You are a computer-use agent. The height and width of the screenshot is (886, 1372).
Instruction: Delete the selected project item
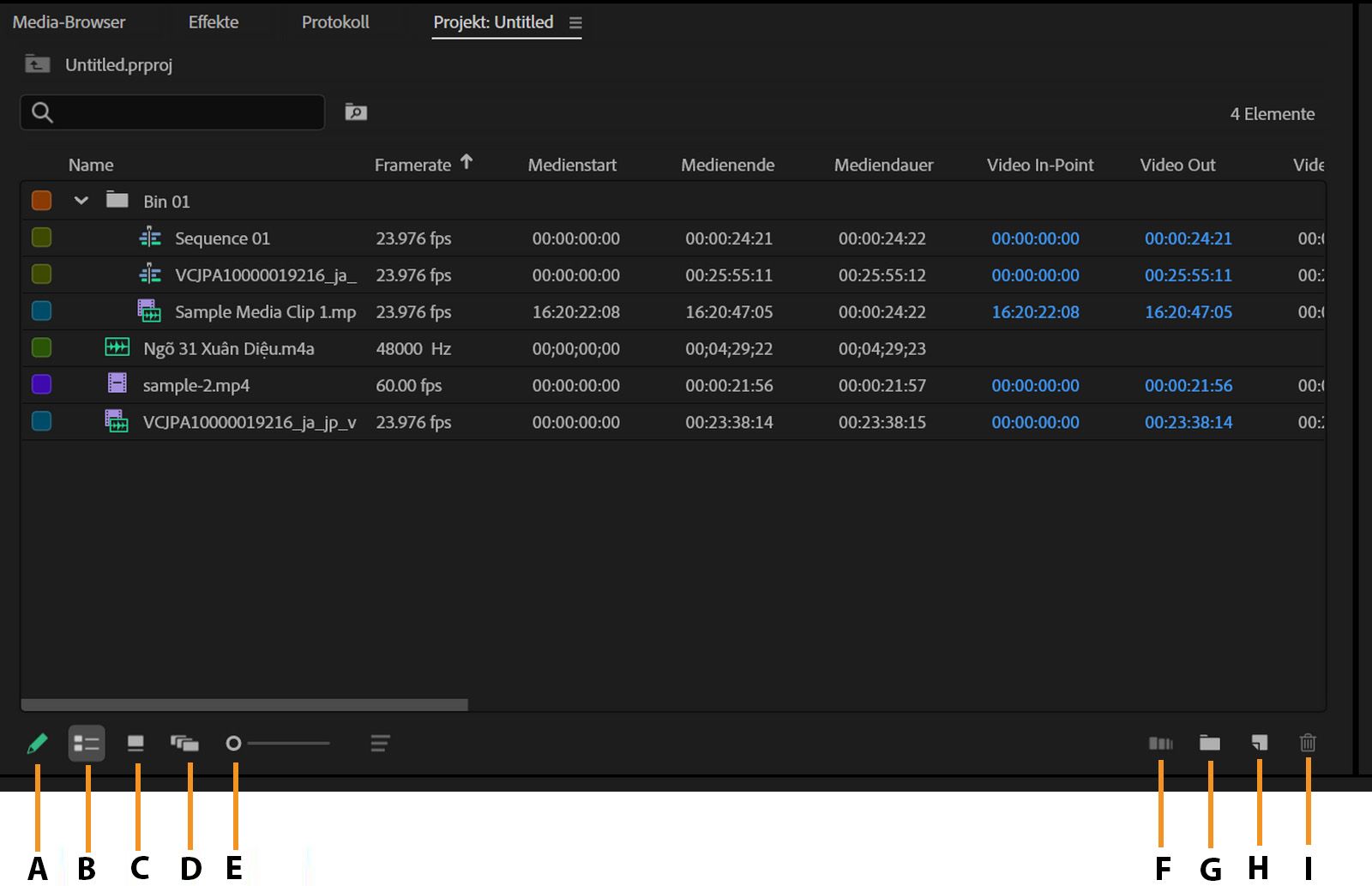coord(1308,743)
